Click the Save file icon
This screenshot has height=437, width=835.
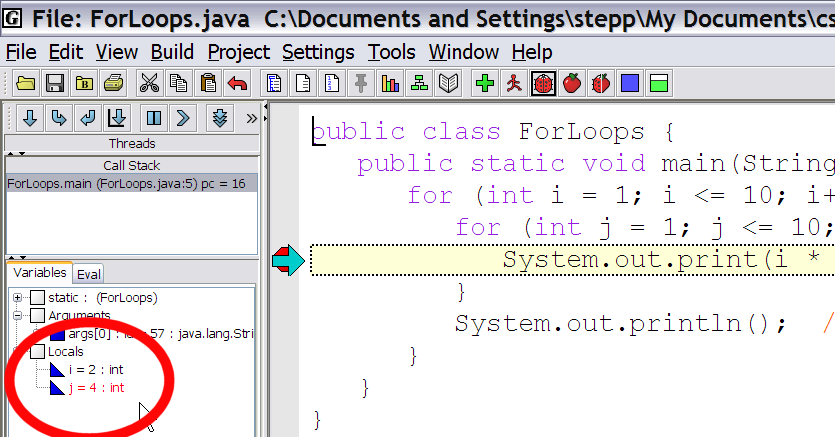tap(55, 84)
